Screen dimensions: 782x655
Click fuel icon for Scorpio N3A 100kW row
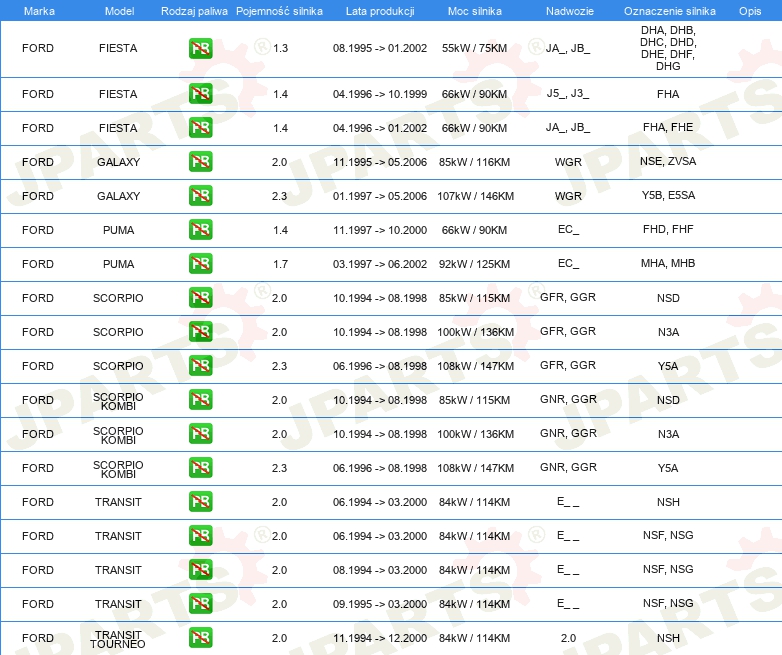200,332
